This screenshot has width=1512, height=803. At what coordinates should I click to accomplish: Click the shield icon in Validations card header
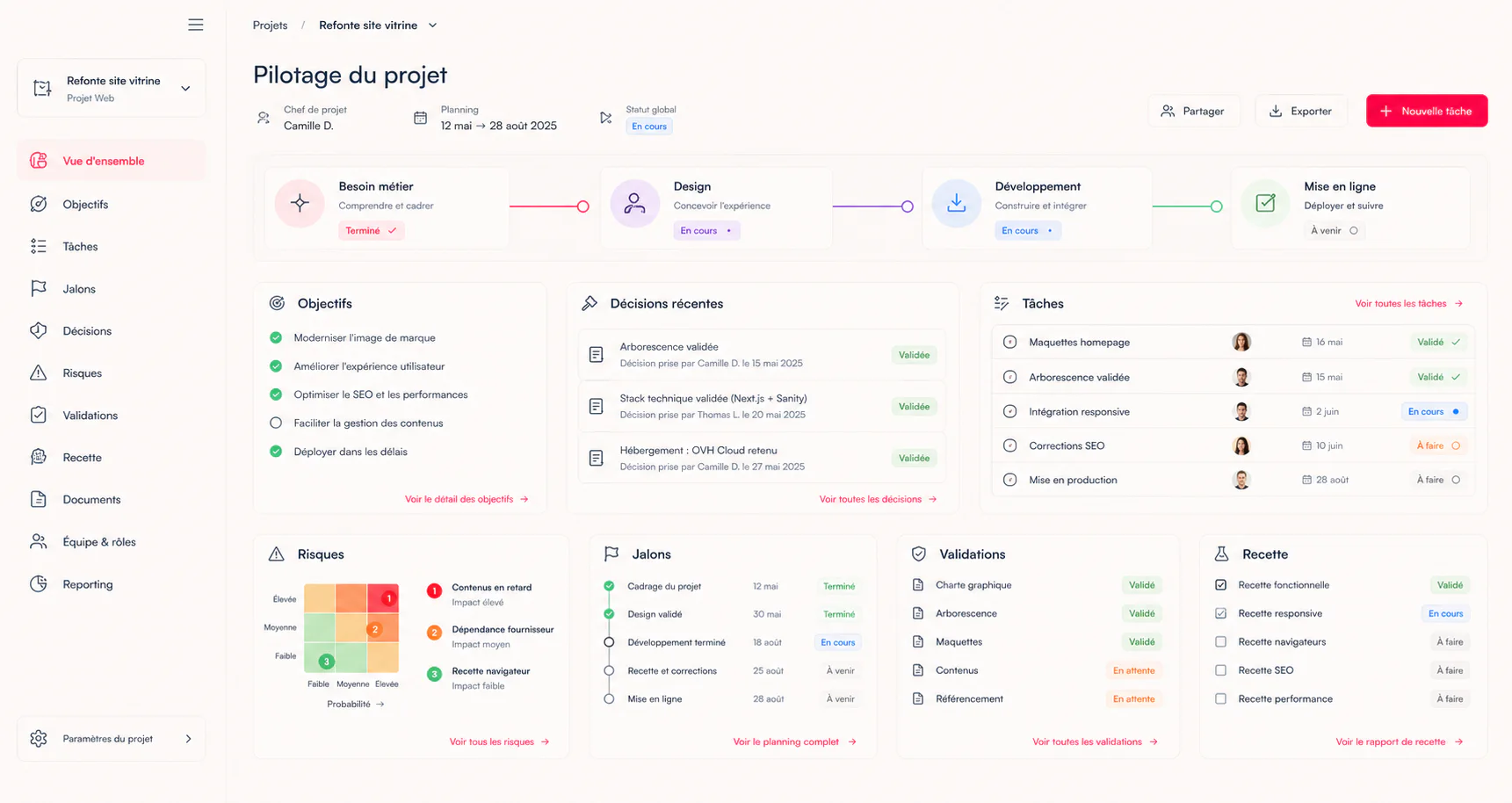pos(919,553)
